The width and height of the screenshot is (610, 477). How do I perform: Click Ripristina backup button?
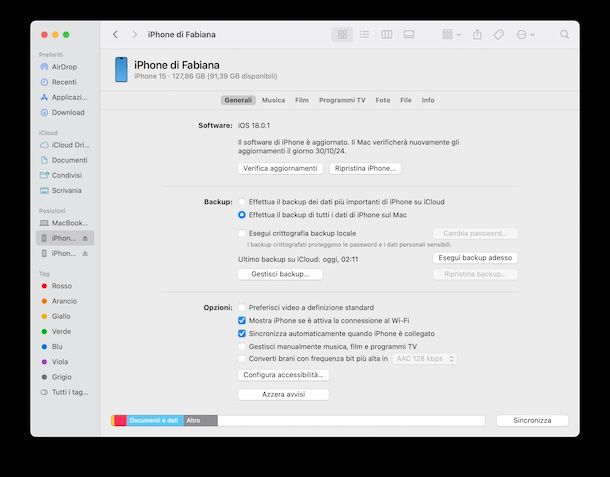coord(475,274)
